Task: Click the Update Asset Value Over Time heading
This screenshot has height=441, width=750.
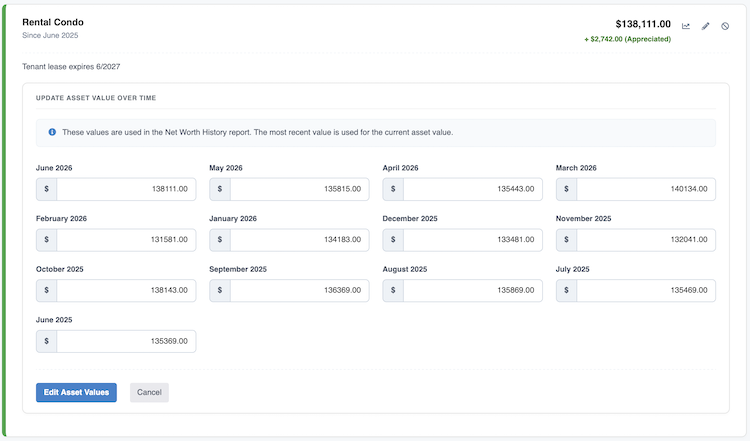Action: (96, 98)
